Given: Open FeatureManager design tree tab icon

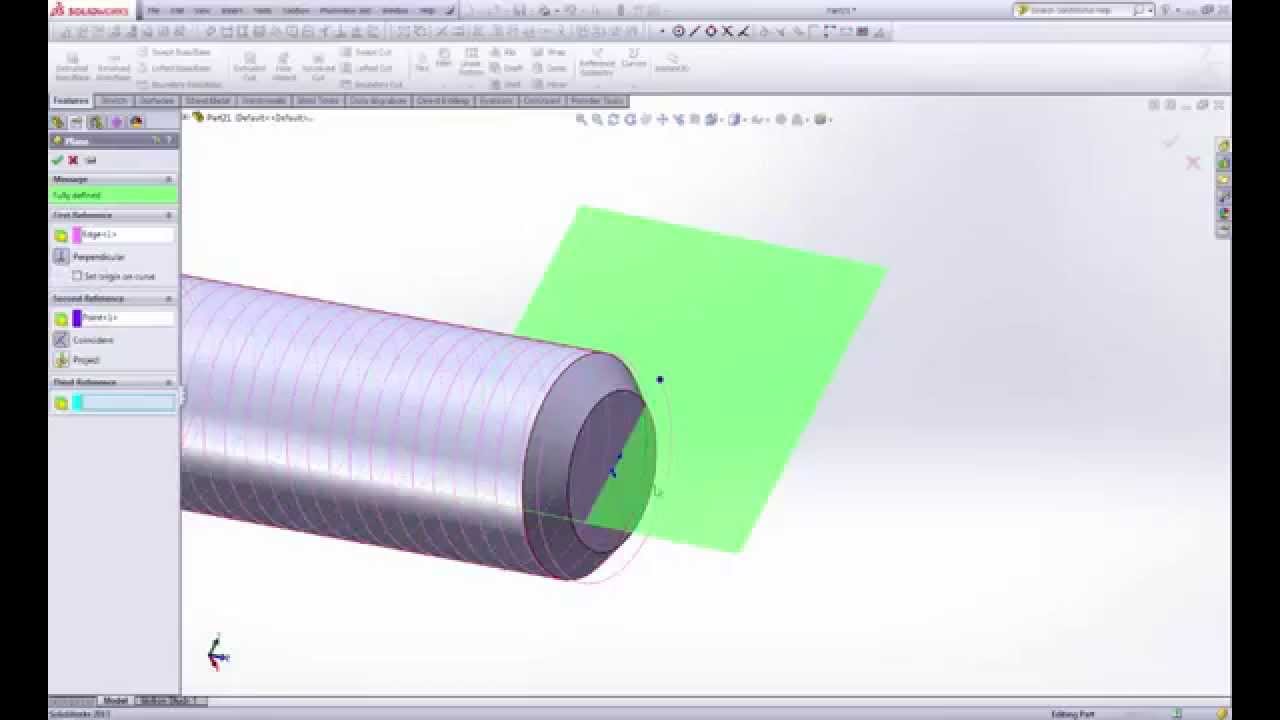Looking at the screenshot, I should pos(58,122).
